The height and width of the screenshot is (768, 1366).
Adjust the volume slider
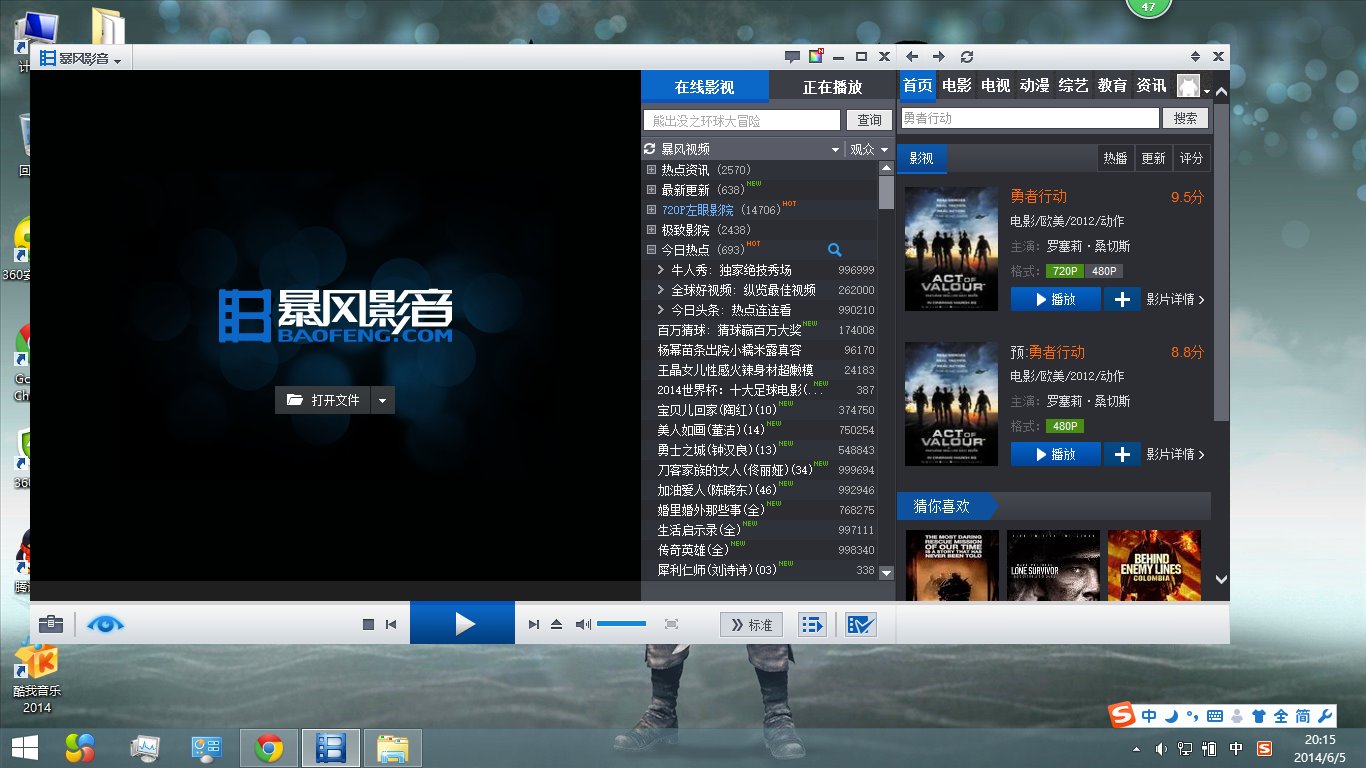pos(621,624)
